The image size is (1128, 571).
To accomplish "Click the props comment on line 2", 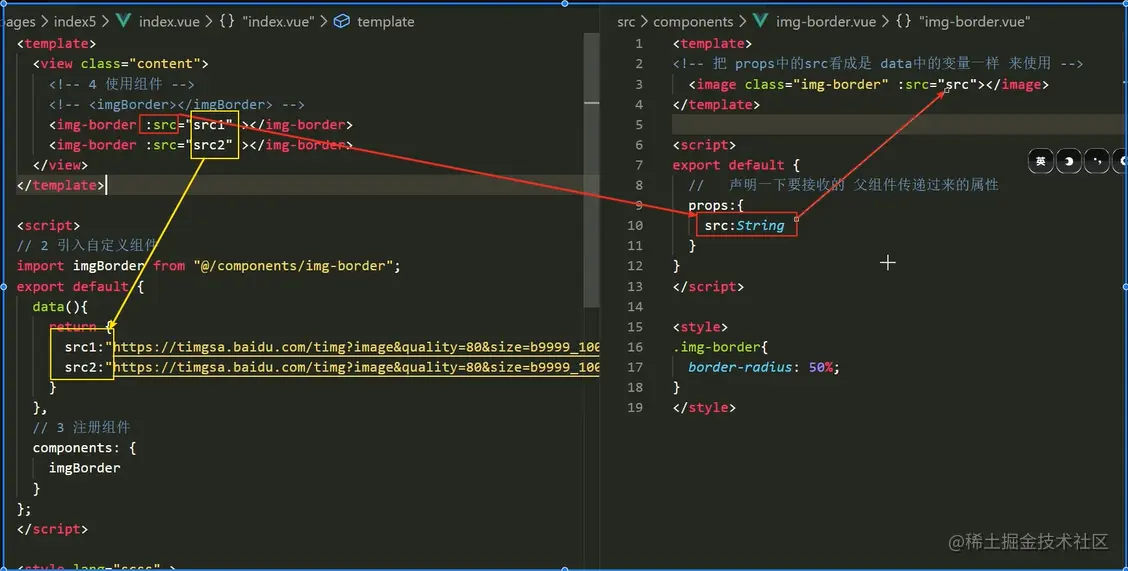I will 878,63.
